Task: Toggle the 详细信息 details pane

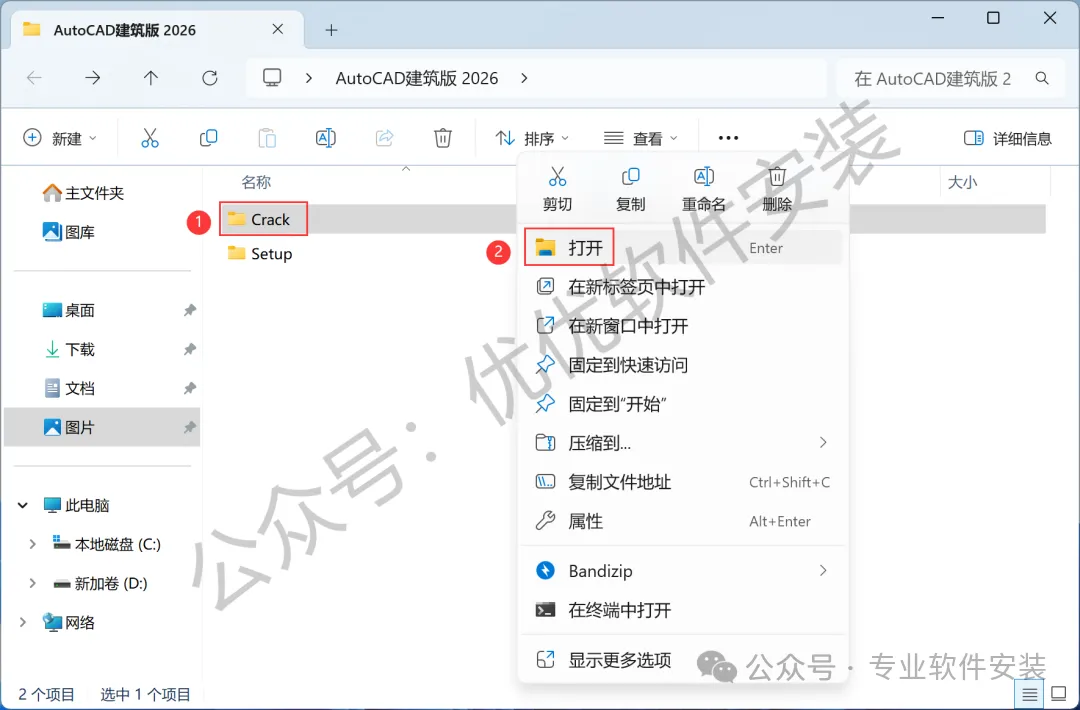Action: [1008, 138]
